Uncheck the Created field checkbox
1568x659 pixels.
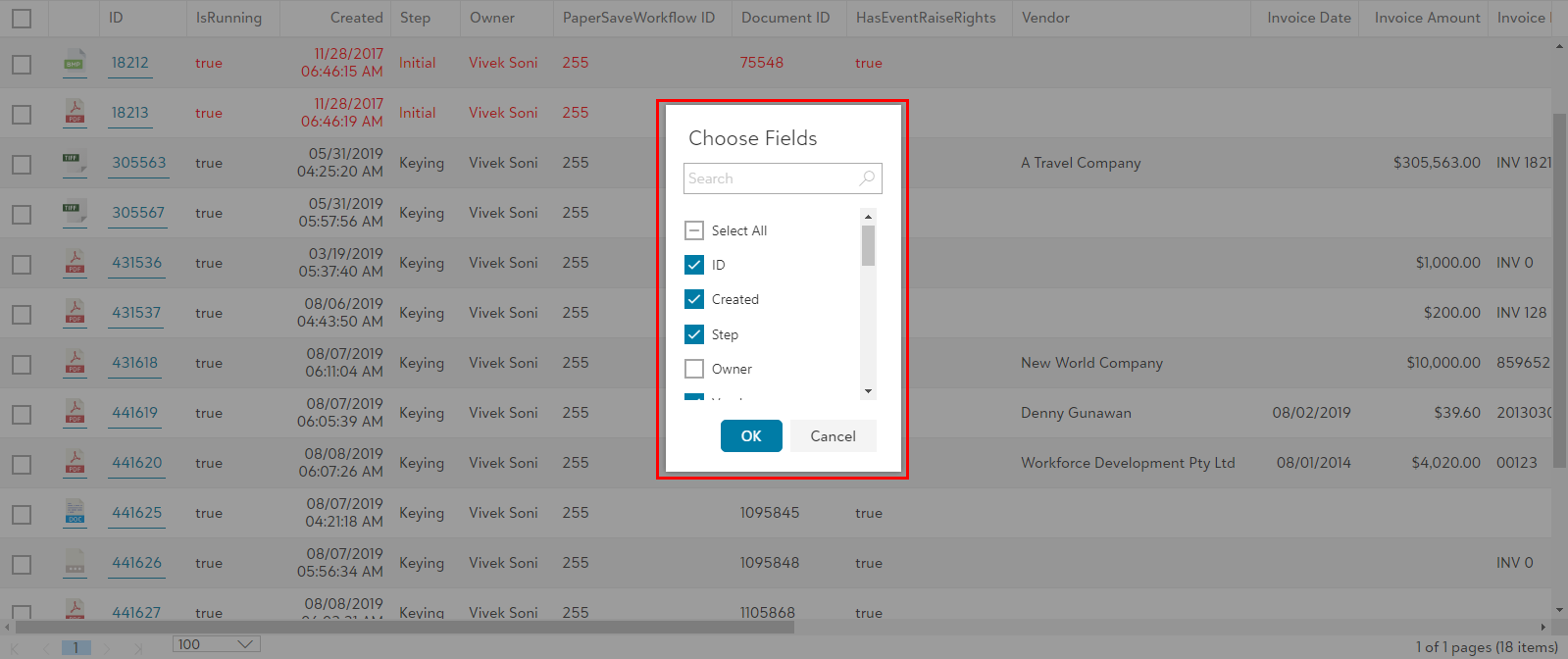point(694,299)
